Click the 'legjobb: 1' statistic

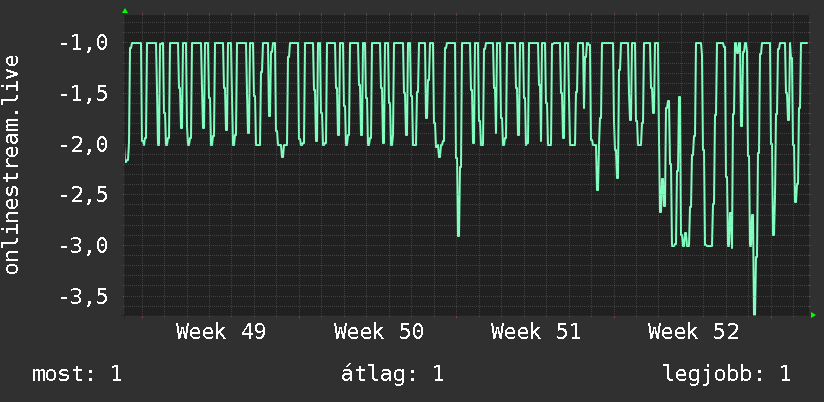pos(727,374)
